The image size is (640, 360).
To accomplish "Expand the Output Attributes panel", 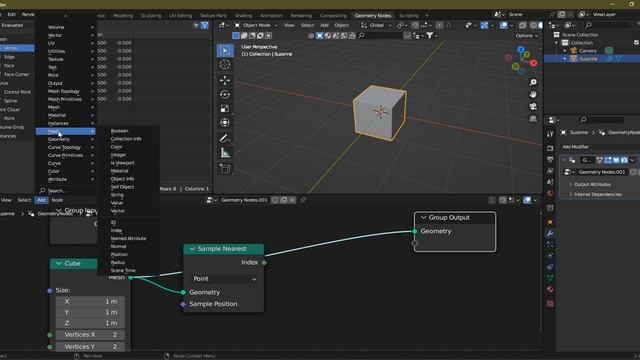I will (x=592, y=184).
